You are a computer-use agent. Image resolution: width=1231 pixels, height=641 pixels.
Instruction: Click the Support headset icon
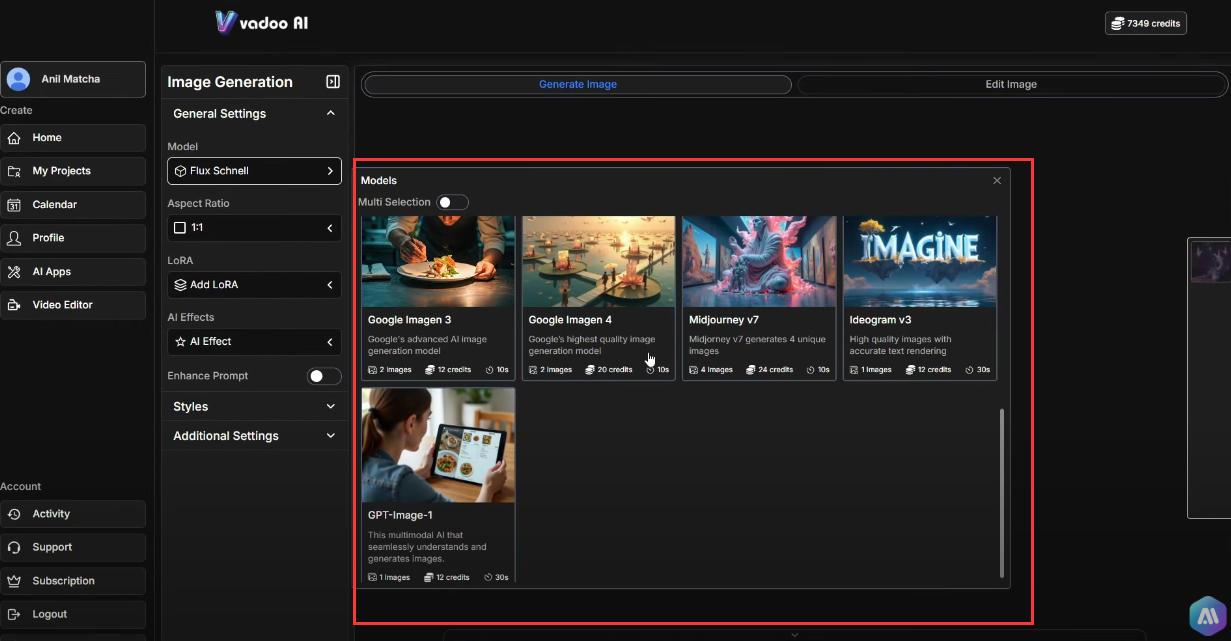14,548
